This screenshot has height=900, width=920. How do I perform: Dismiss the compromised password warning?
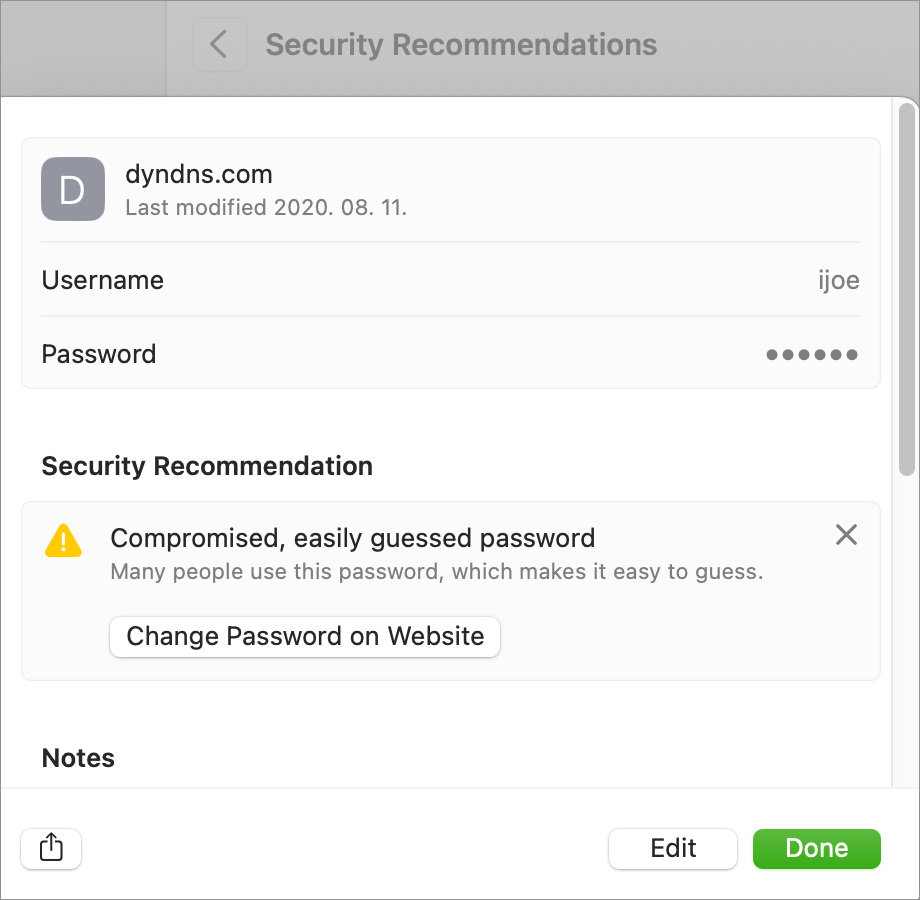846,534
